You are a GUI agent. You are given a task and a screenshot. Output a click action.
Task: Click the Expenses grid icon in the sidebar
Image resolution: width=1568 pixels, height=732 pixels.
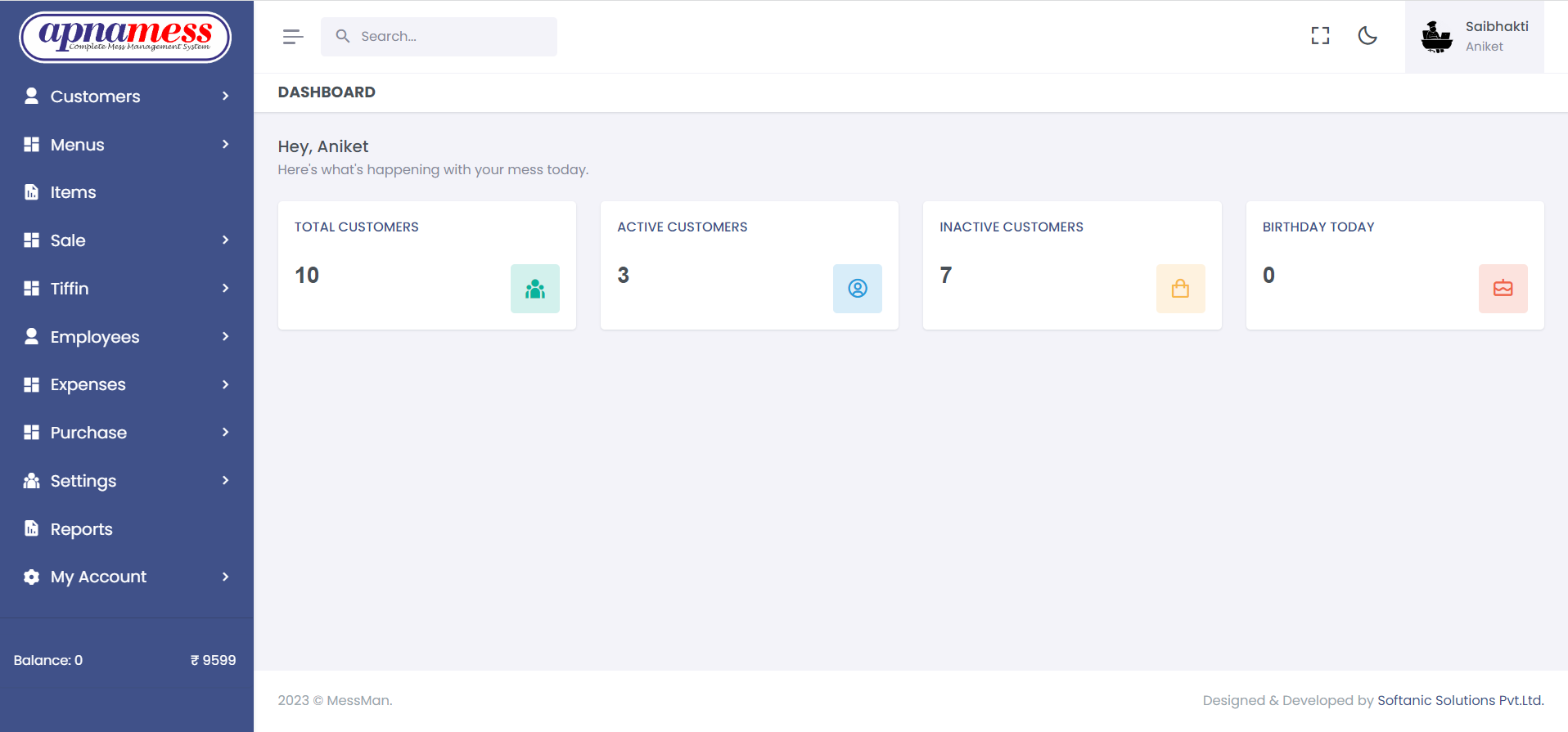[31, 384]
